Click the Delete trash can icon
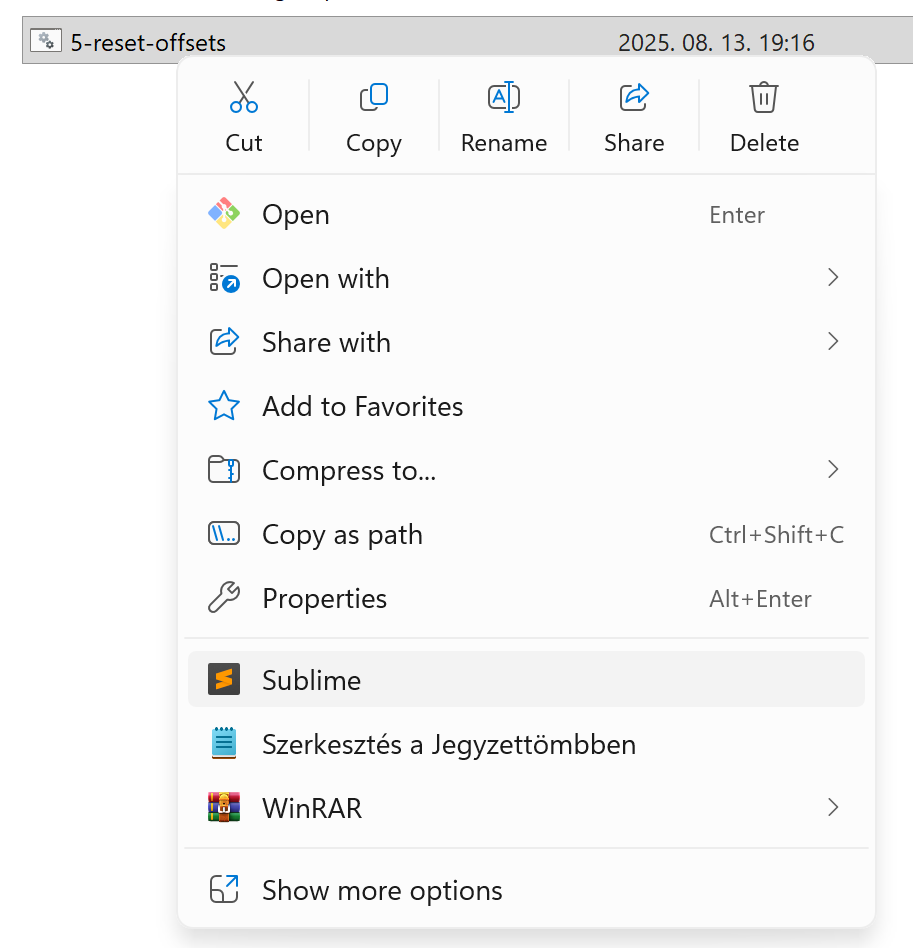The height and width of the screenshot is (948, 913). click(x=764, y=98)
